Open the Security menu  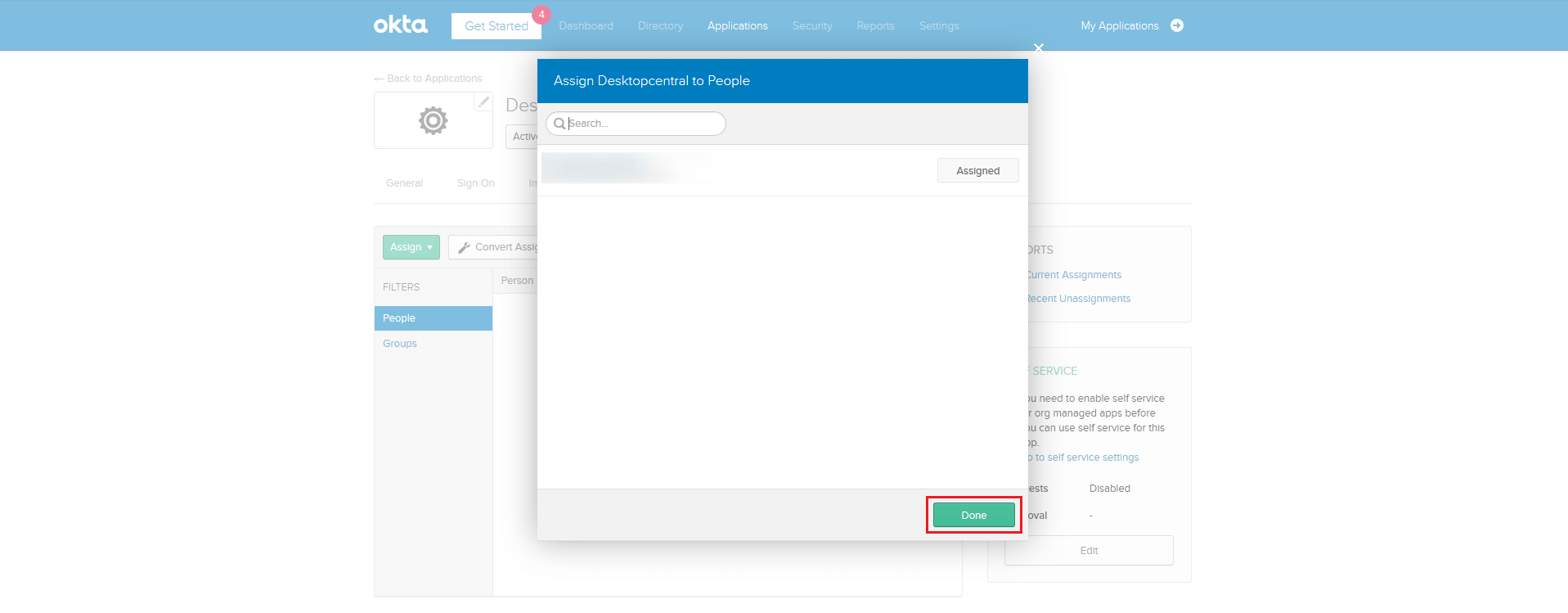(812, 26)
